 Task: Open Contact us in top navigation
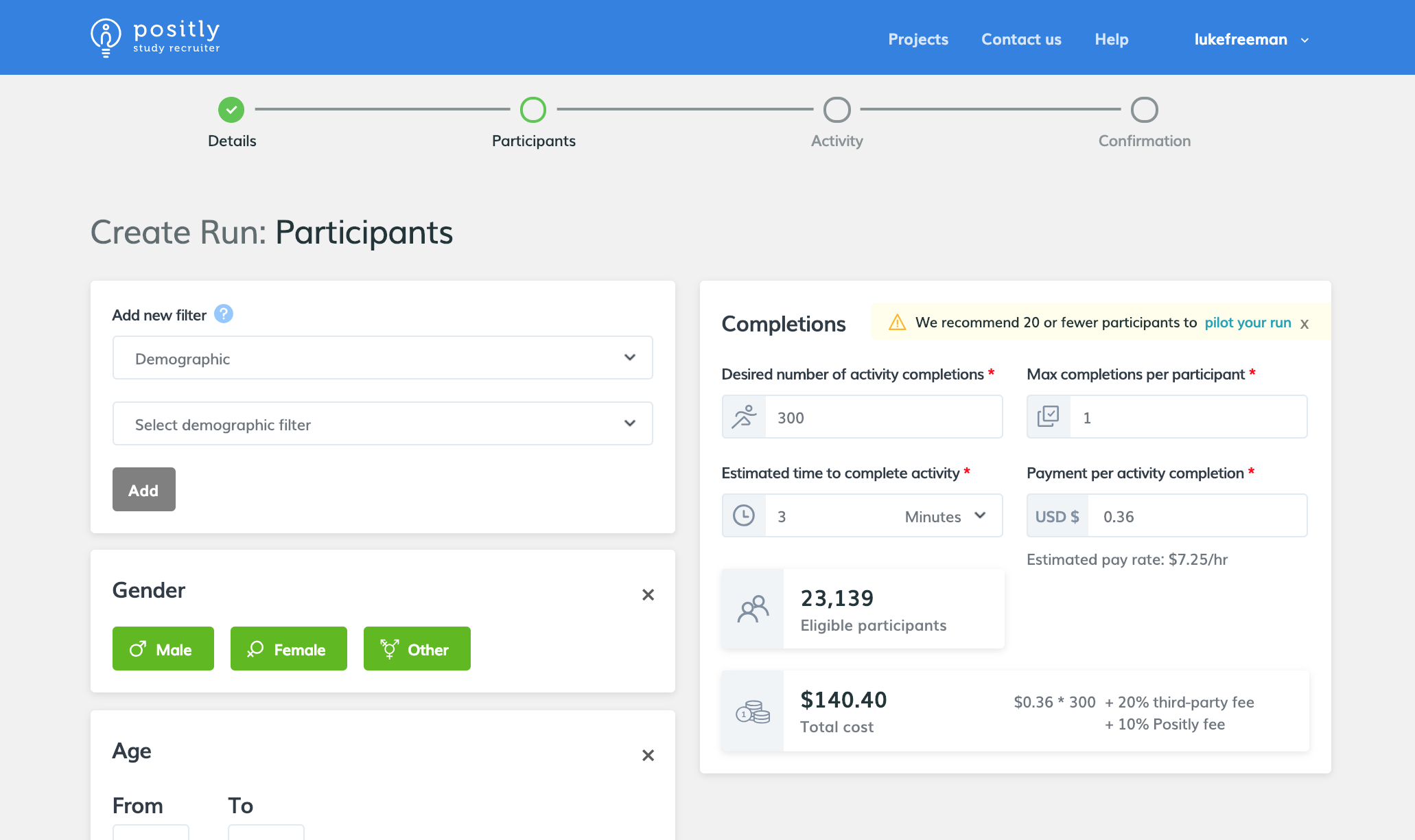coord(1021,39)
